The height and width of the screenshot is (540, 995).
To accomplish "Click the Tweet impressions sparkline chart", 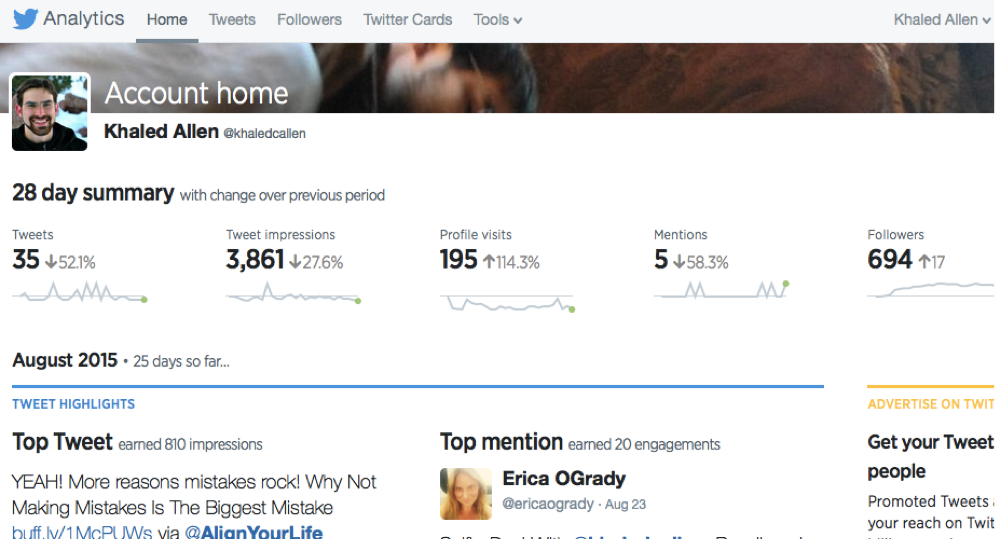I will click(294, 294).
